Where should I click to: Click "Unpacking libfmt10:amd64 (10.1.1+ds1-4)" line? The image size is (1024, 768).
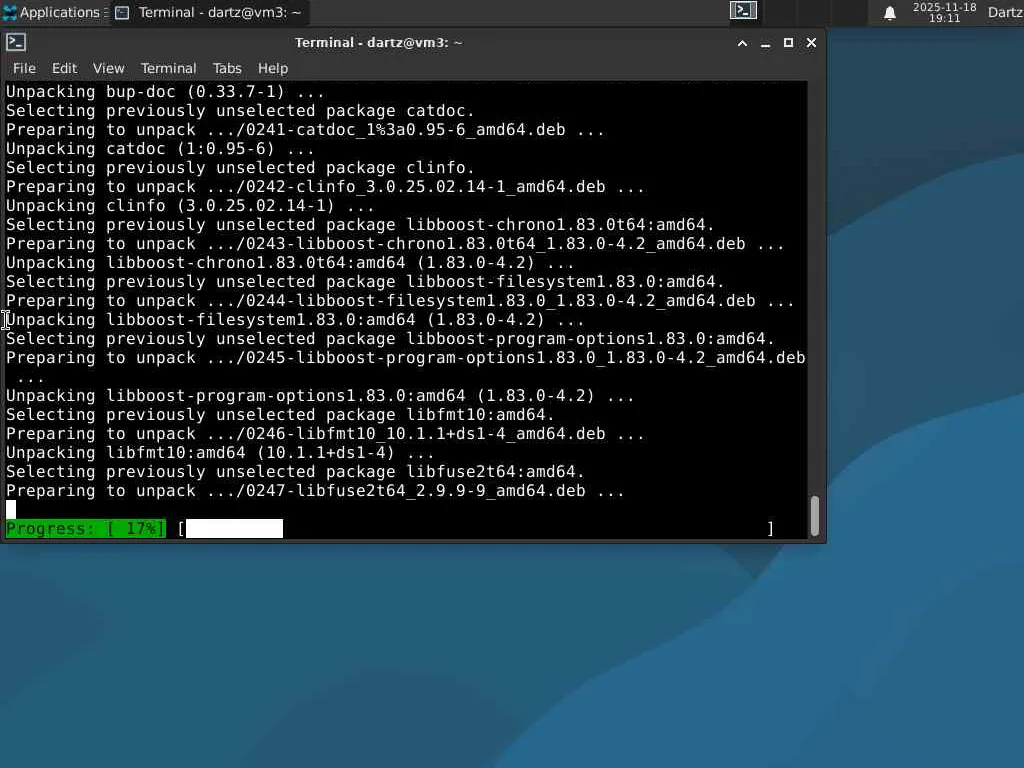(x=220, y=453)
